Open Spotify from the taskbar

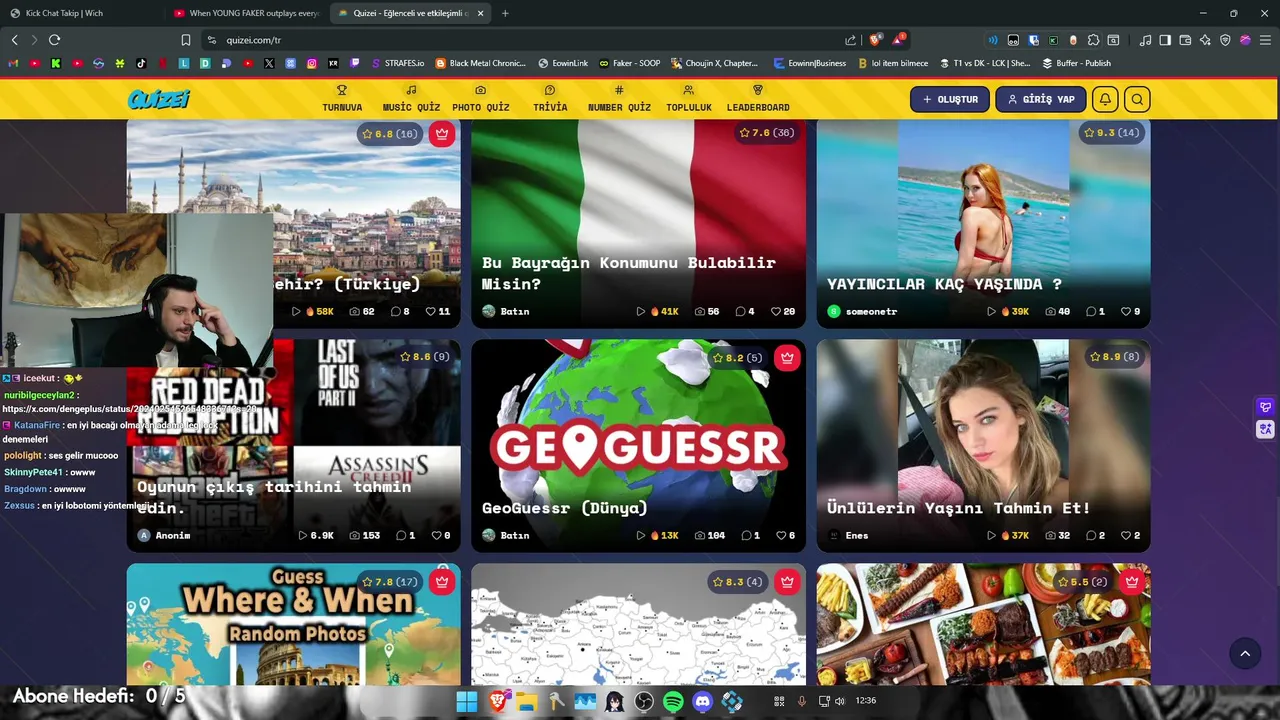pos(673,702)
